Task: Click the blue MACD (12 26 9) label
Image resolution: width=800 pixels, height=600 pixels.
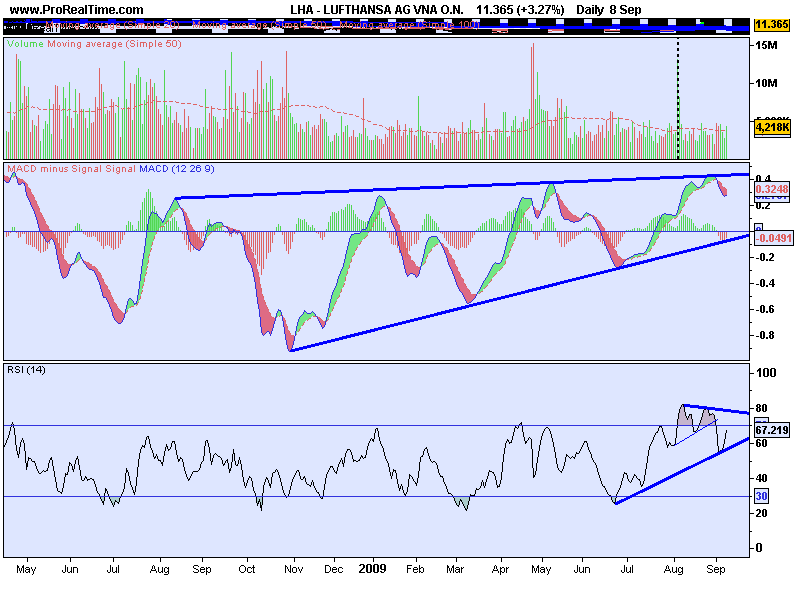Action: [x=177, y=169]
